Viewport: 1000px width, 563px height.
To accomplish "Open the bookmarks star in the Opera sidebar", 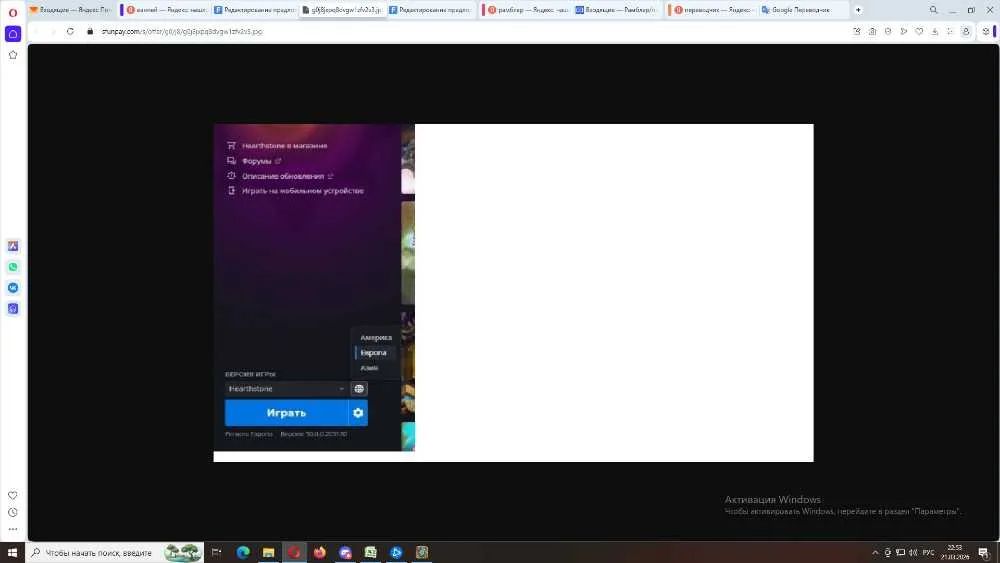I will [13, 55].
